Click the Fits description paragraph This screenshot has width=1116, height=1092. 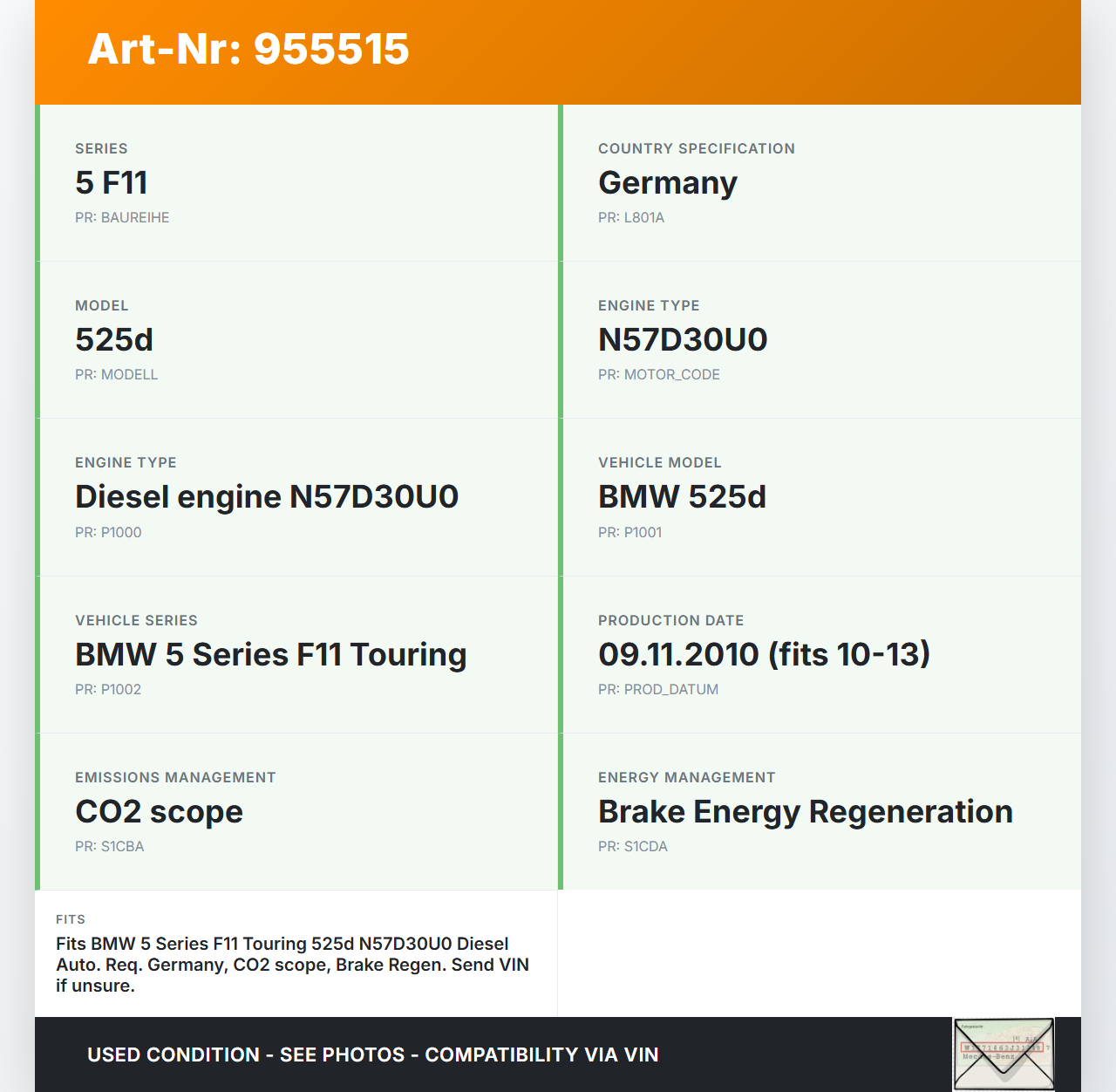[292, 965]
